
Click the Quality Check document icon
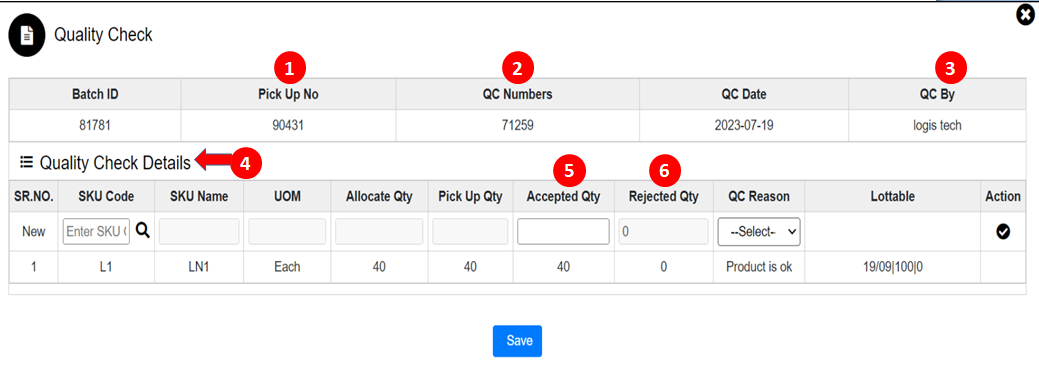tap(27, 35)
